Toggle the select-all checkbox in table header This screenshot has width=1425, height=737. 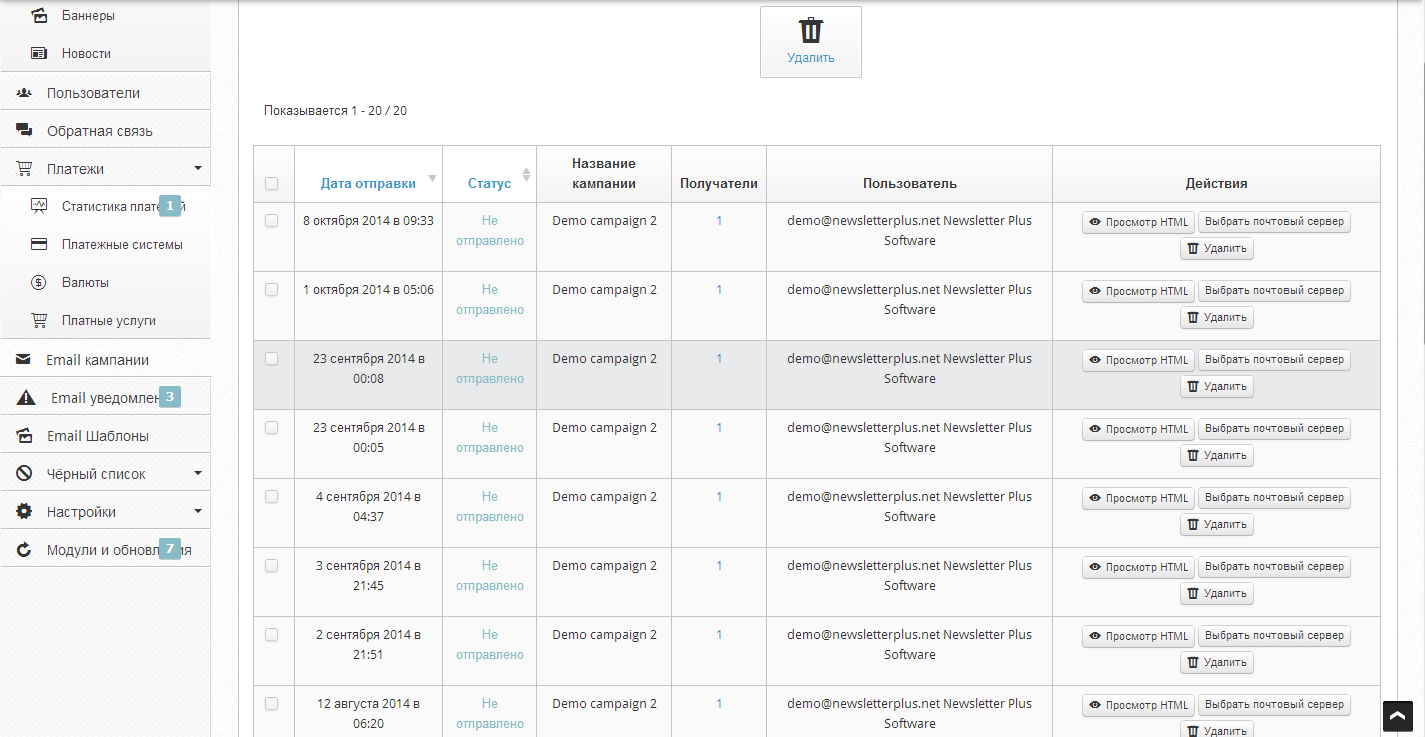pyautogui.click(x=271, y=184)
